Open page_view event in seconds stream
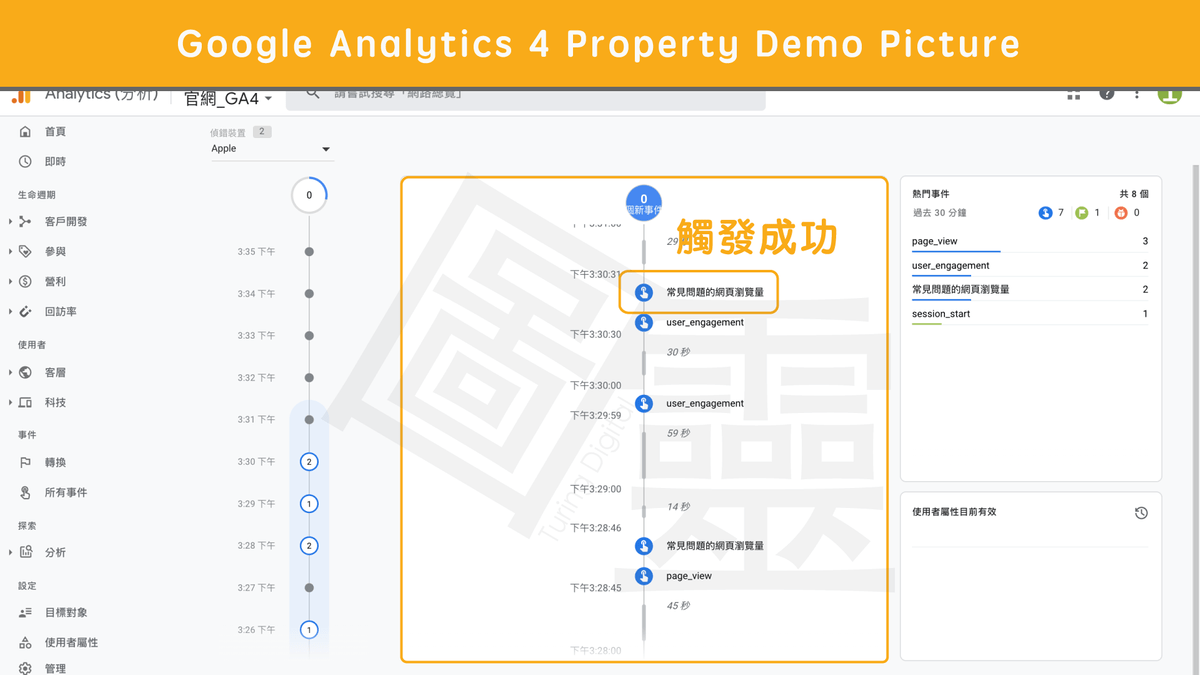 [689, 576]
